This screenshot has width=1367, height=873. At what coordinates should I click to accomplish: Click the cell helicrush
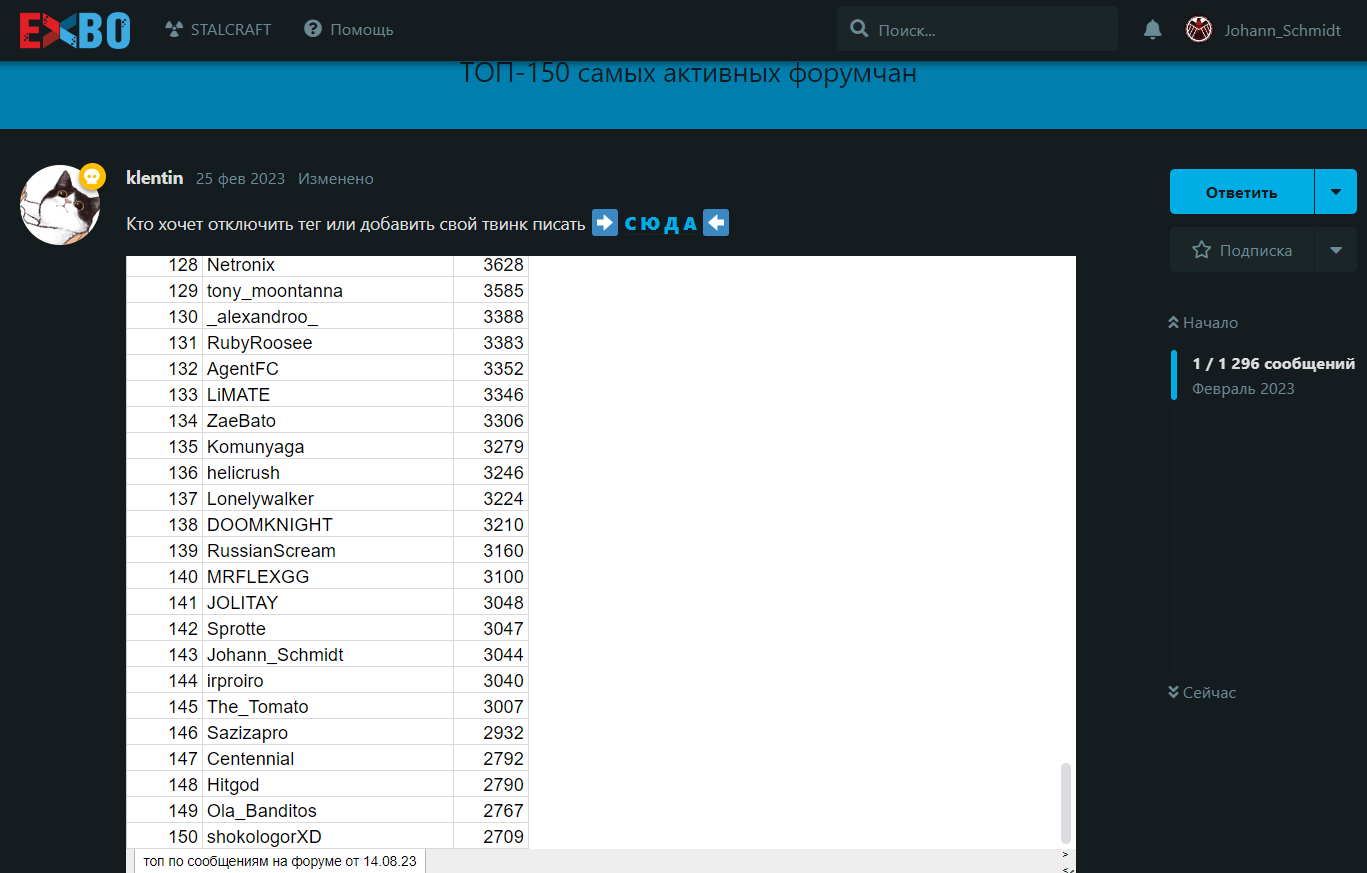pos(328,473)
